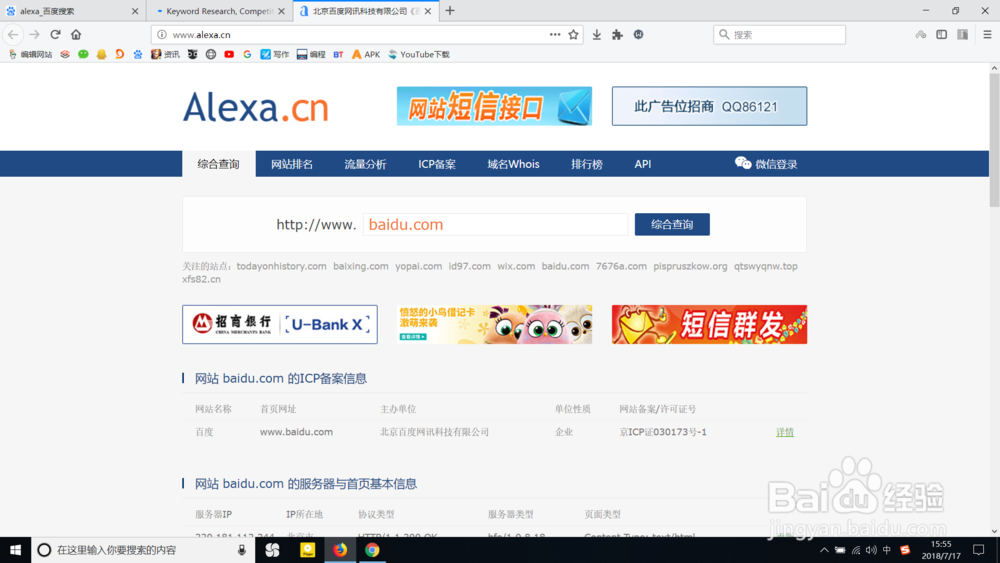The width and height of the screenshot is (1000, 563).
Task: Open followed site pispruszkow.org
Action: pos(690,267)
